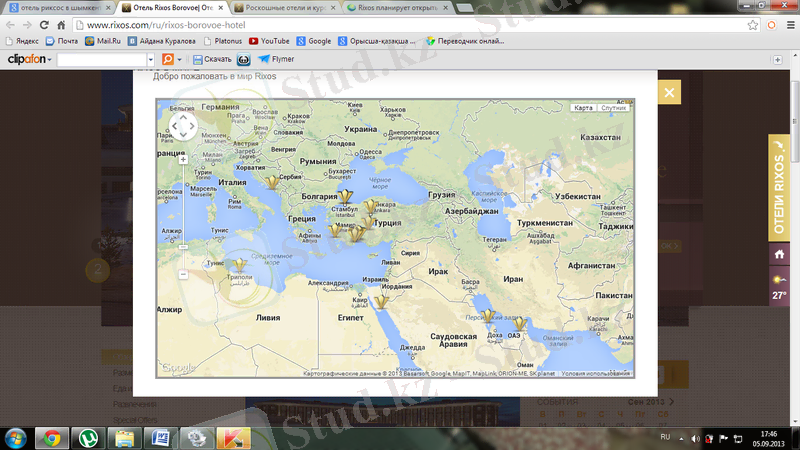Viewport: 800px width, 450px height.
Task: Switch to the 'отель риксос в шымкент' tab
Action: click(60, 8)
